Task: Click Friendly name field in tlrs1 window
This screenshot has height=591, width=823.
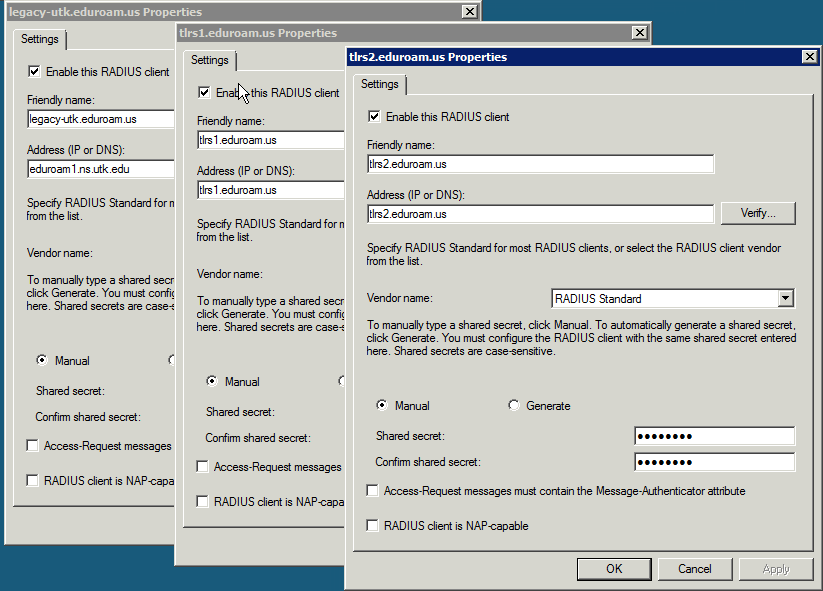Action: (271, 140)
